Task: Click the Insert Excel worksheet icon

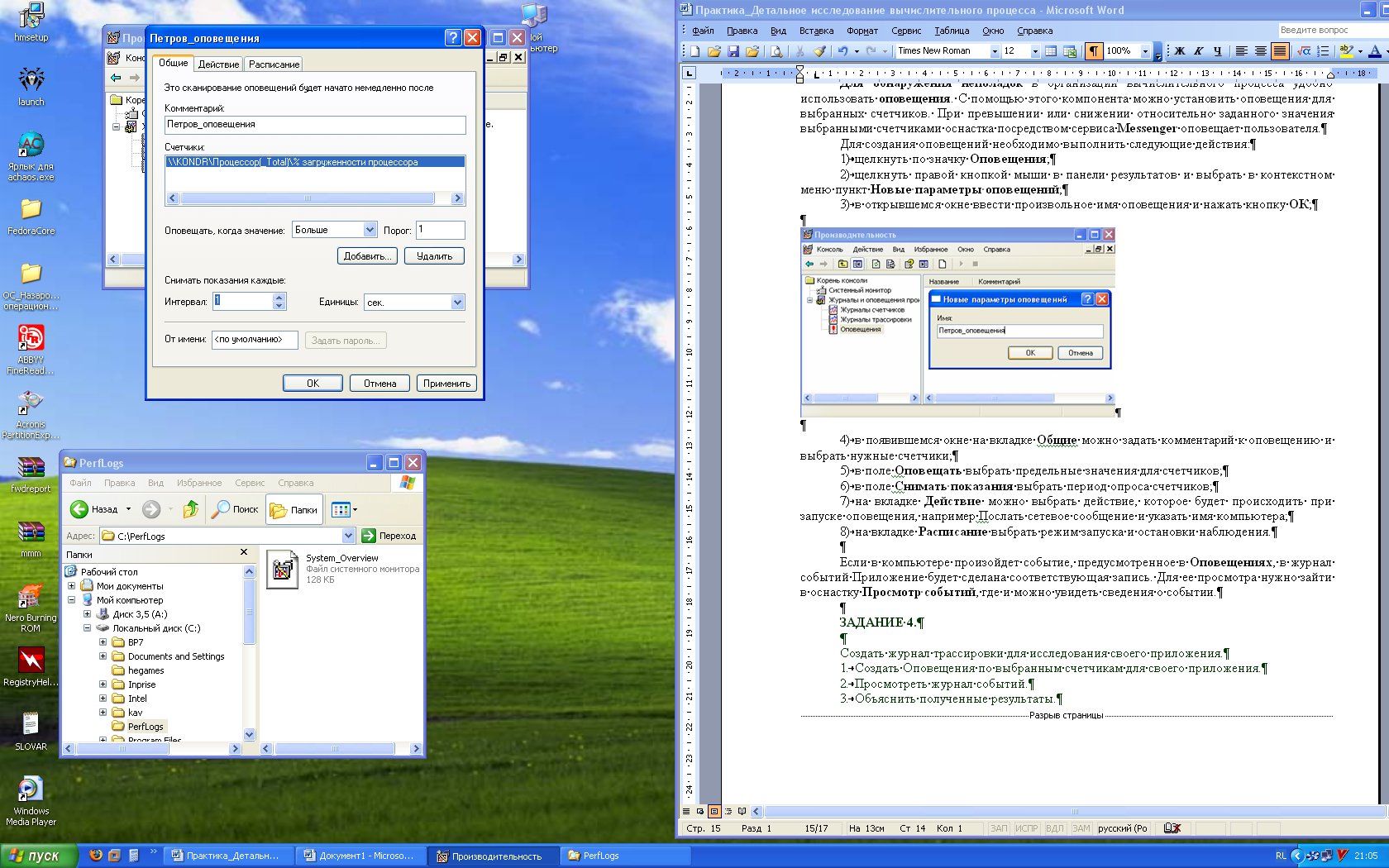Action: point(1070,51)
